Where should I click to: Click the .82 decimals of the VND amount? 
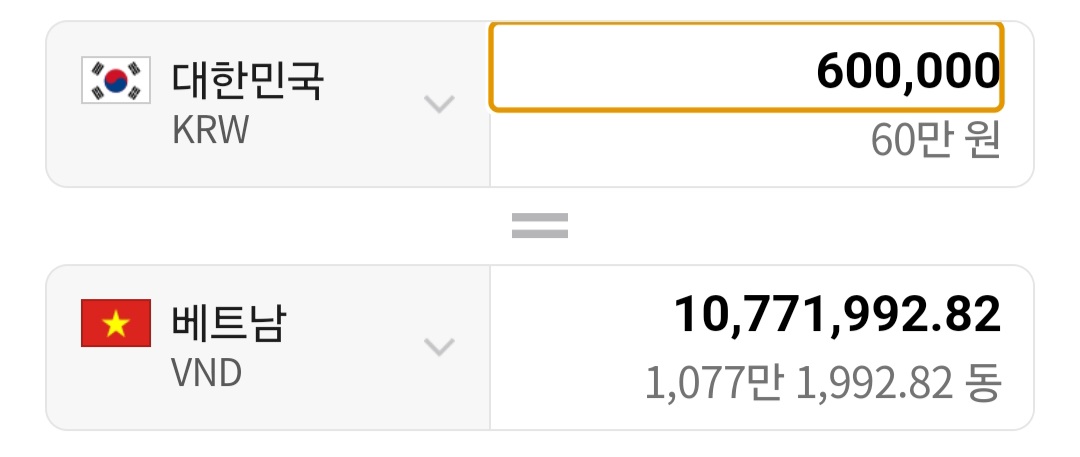click(969, 315)
